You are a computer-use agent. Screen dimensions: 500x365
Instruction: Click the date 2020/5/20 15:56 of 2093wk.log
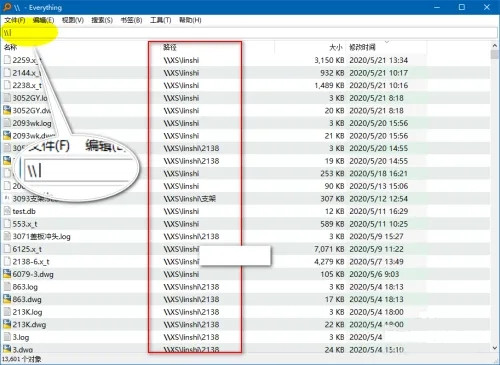point(378,123)
